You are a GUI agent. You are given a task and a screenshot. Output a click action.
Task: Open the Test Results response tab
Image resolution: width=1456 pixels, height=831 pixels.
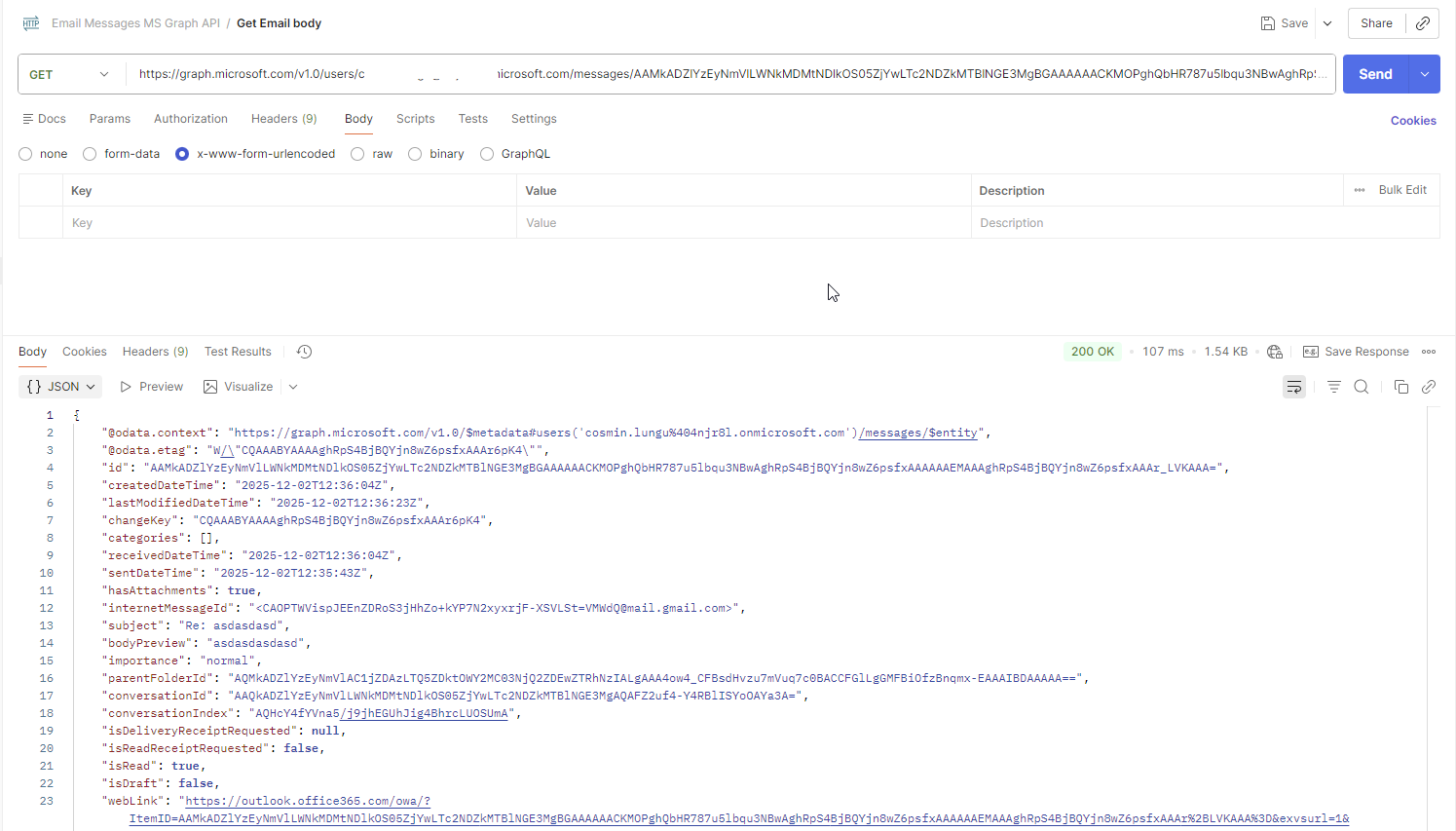click(238, 352)
